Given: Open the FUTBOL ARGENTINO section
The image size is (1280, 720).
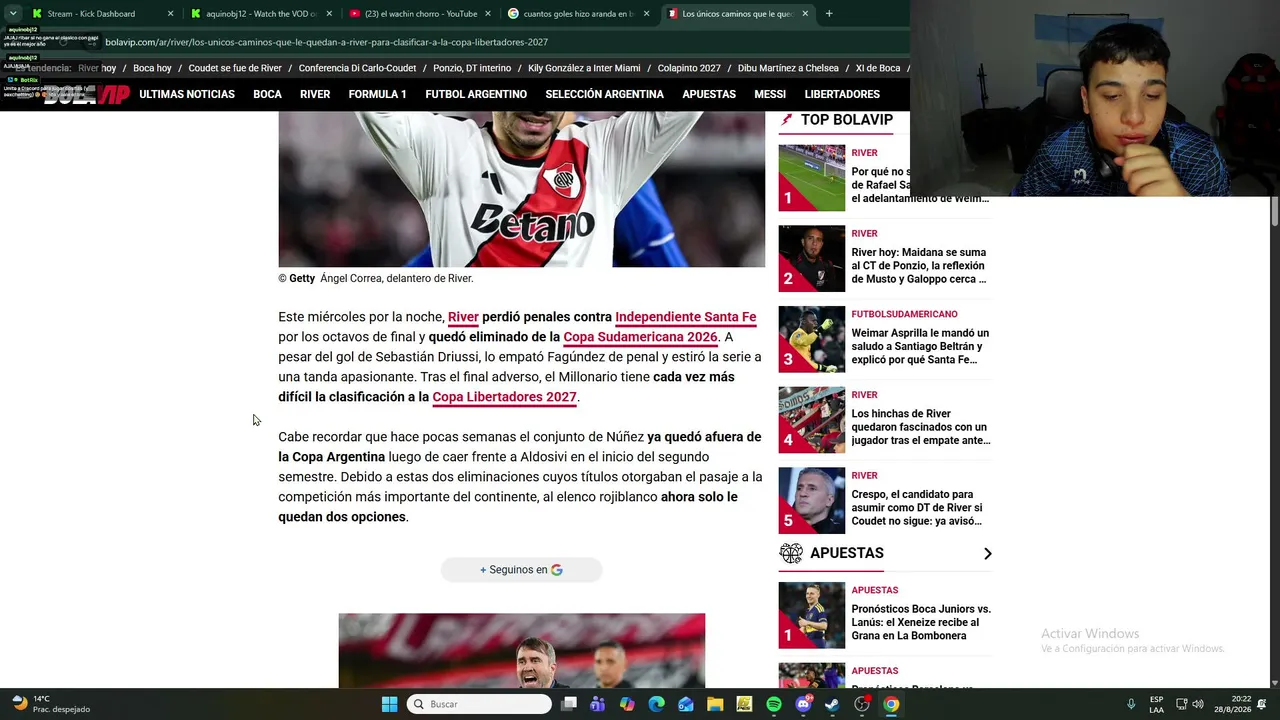Looking at the screenshot, I should click(476, 94).
